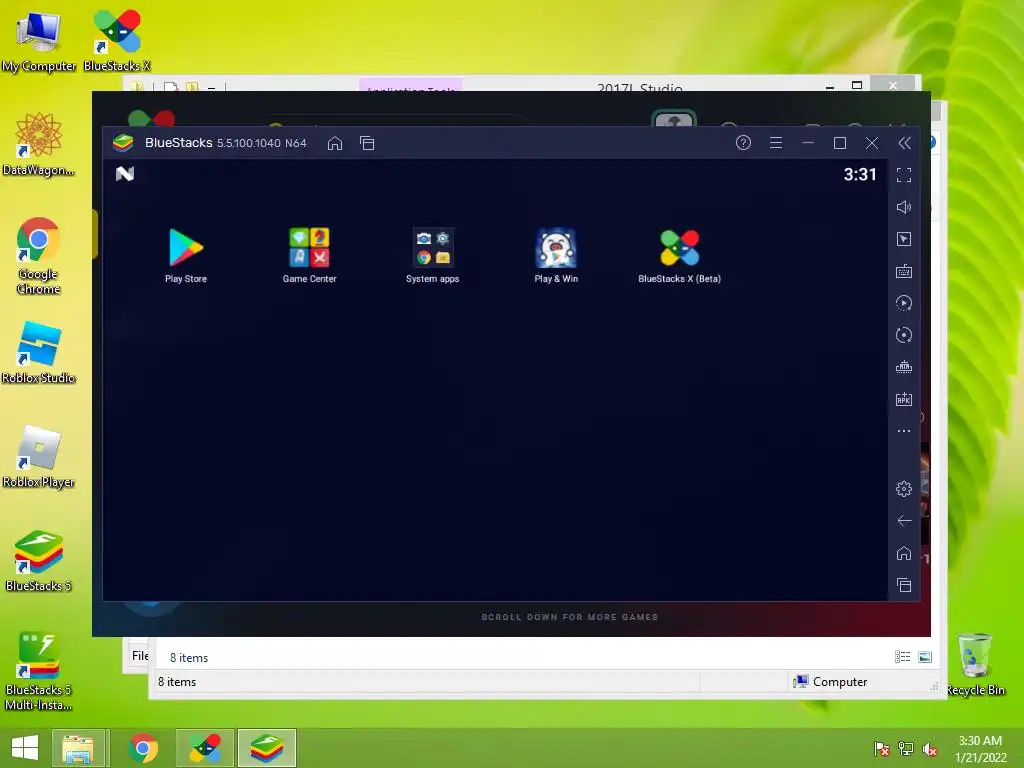Show more sidebar tools (three dots)
The image size is (1024, 768).
[904, 431]
